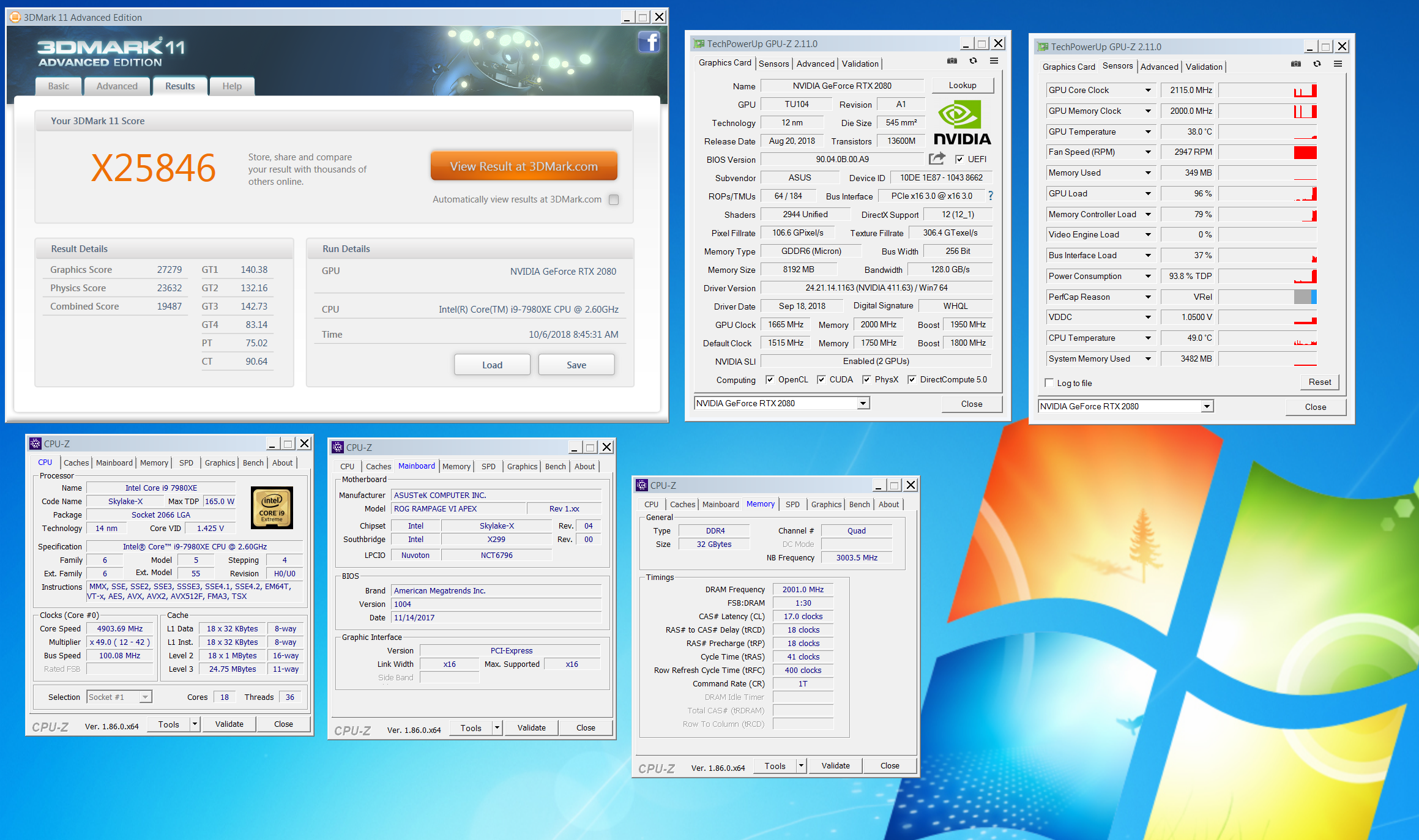The width and height of the screenshot is (1419, 840).
Task: Toggle the PhysX checkbox in GPU-Z
Action: pos(866,379)
